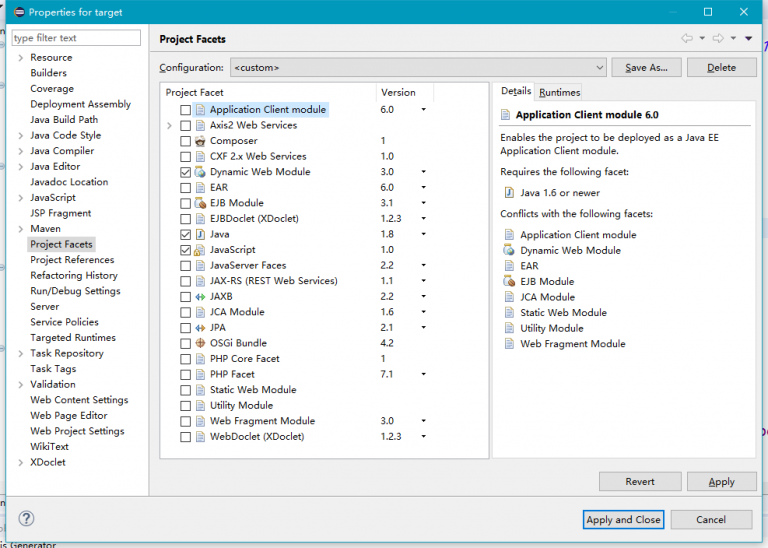
Task: Click the PHP Core Facet icon
Action: 200,359
